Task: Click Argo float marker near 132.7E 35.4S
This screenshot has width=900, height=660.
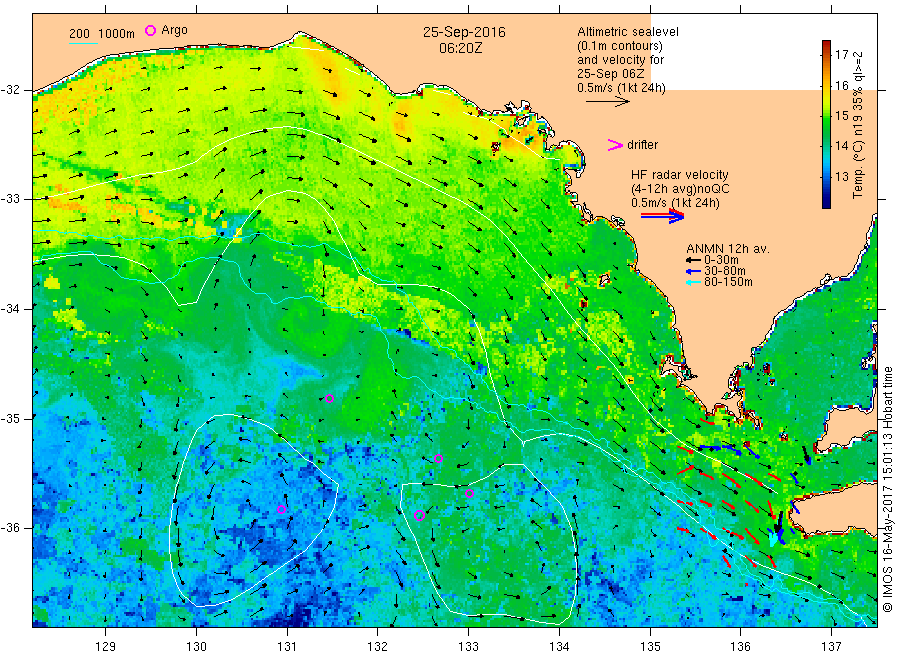Action: [x=439, y=459]
